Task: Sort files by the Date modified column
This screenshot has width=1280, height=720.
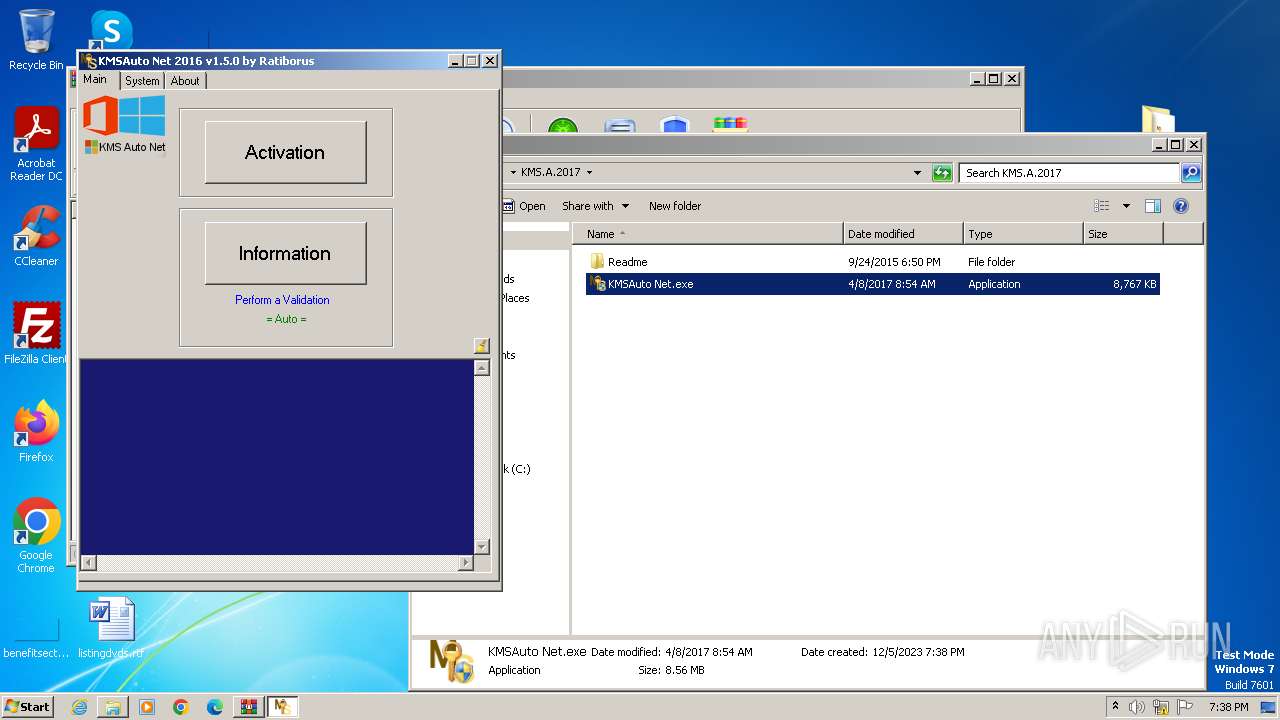Action: point(903,234)
